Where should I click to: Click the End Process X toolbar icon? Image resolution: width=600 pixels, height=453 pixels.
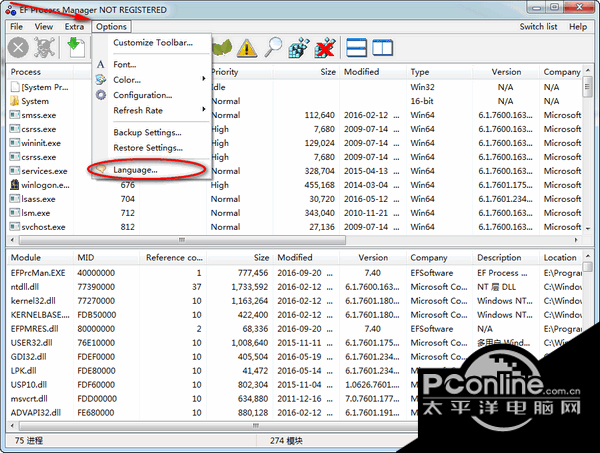tap(18, 48)
